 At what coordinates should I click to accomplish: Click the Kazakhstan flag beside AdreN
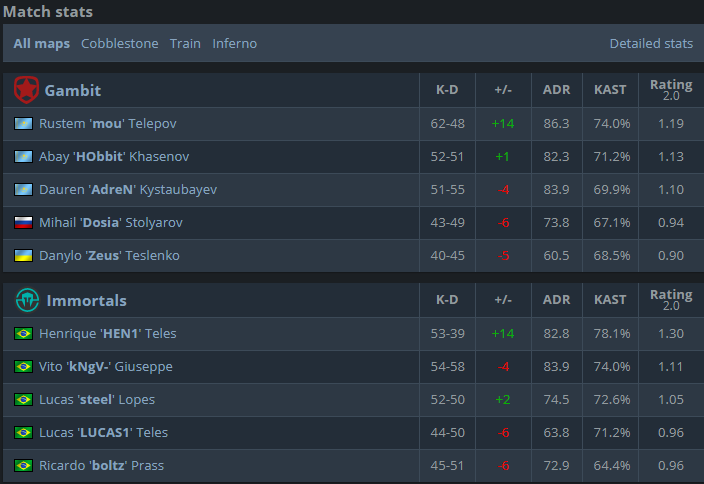tap(23, 189)
